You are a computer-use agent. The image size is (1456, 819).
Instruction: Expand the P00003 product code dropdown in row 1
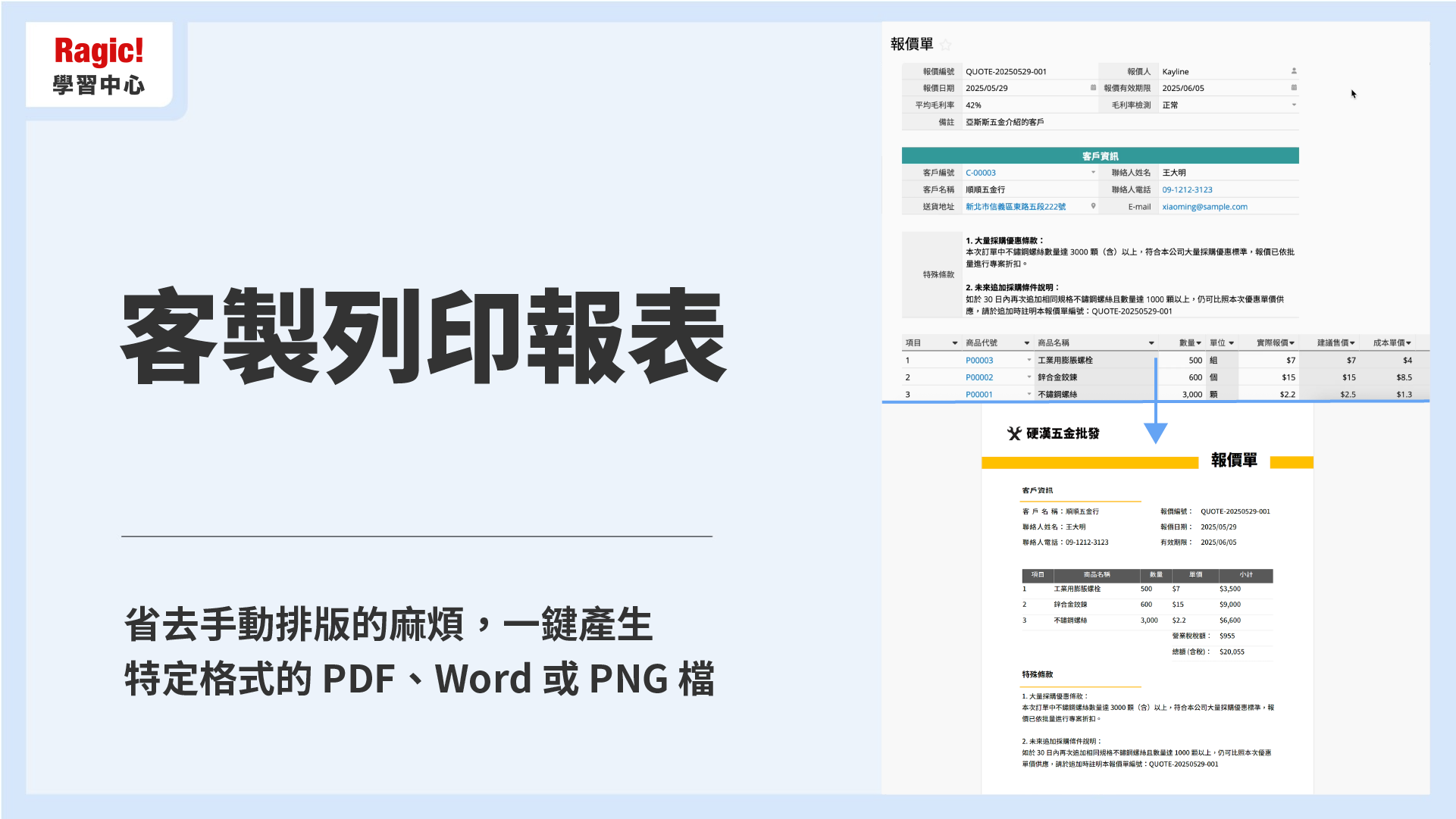[x=1029, y=360]
